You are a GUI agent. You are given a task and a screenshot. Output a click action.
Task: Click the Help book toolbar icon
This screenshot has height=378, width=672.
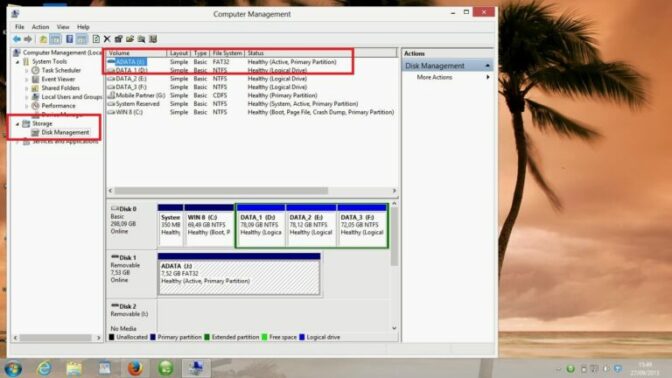pos(69,39)
